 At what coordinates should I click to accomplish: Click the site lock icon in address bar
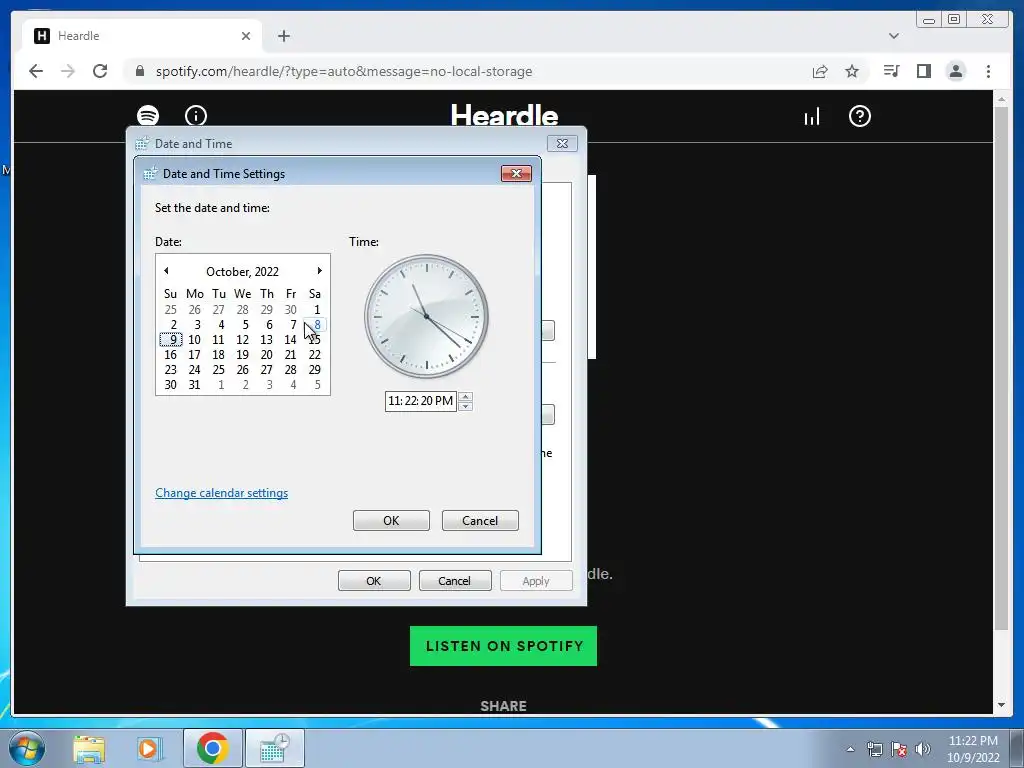[x=139, y=71]
